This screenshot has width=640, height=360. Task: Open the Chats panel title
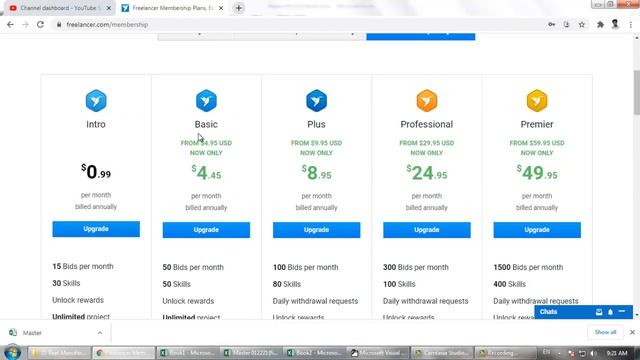[x=548, y=312]
